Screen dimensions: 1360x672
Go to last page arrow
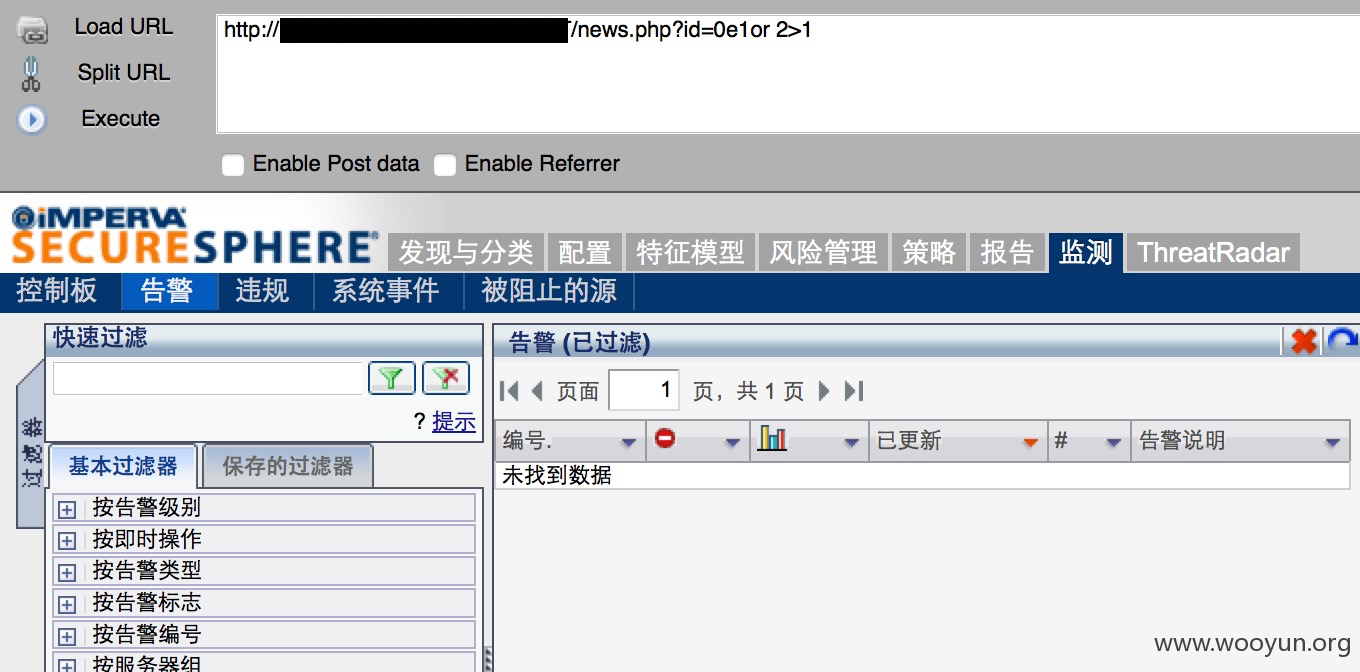[853, 391]
